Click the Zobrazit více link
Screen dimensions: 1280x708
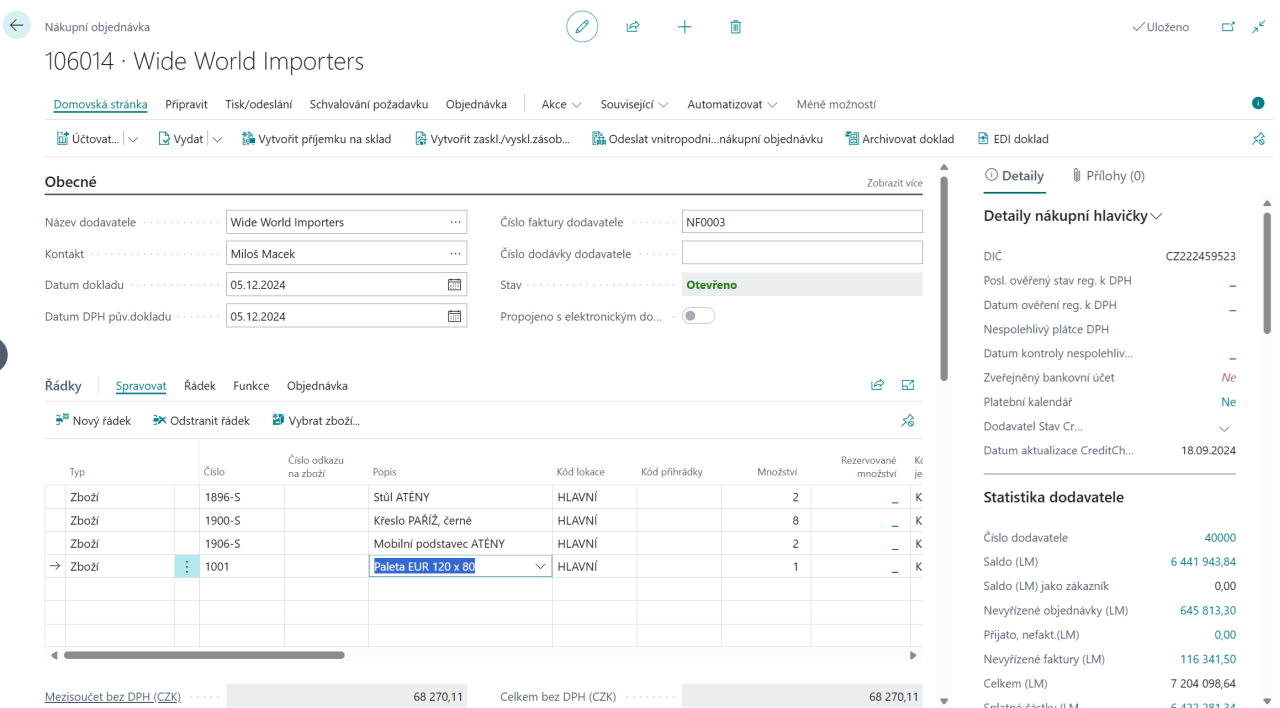(x=894, y=184)
